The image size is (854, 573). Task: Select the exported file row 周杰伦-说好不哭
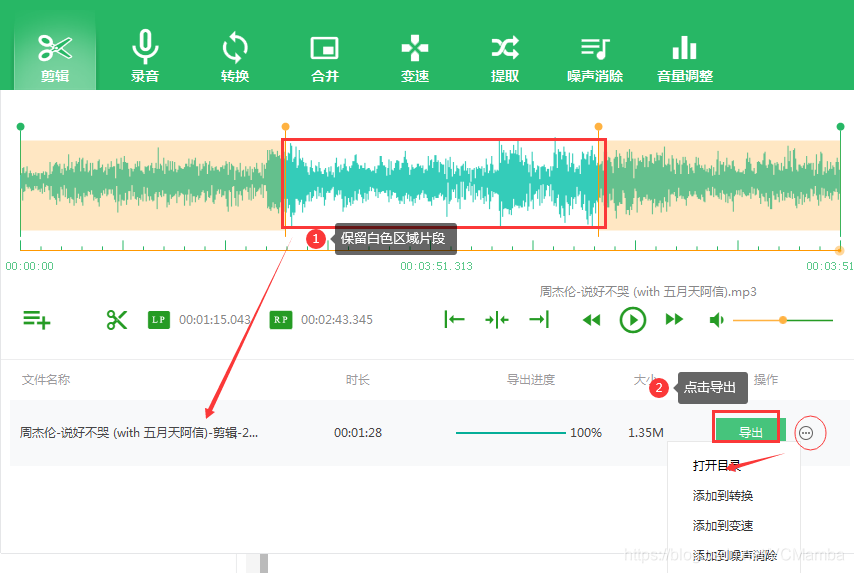tap(430, 432)
